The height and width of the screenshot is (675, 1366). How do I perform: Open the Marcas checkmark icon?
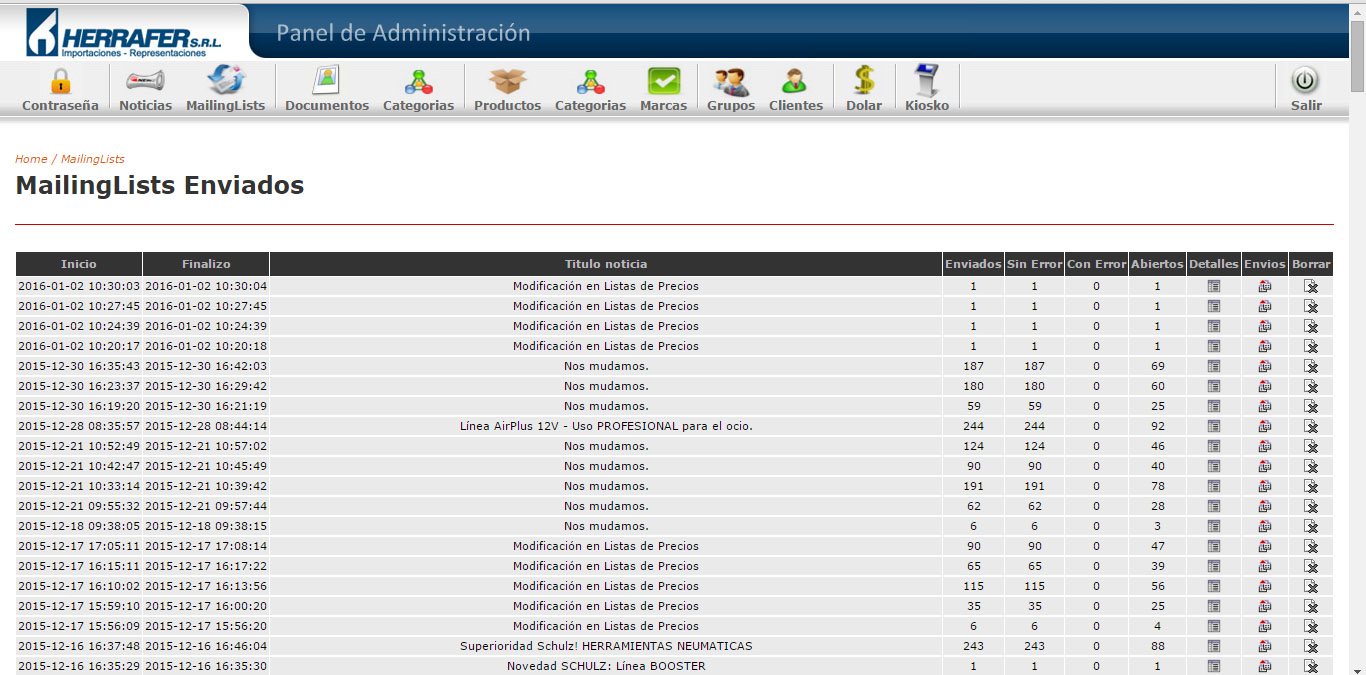point(664,81)
